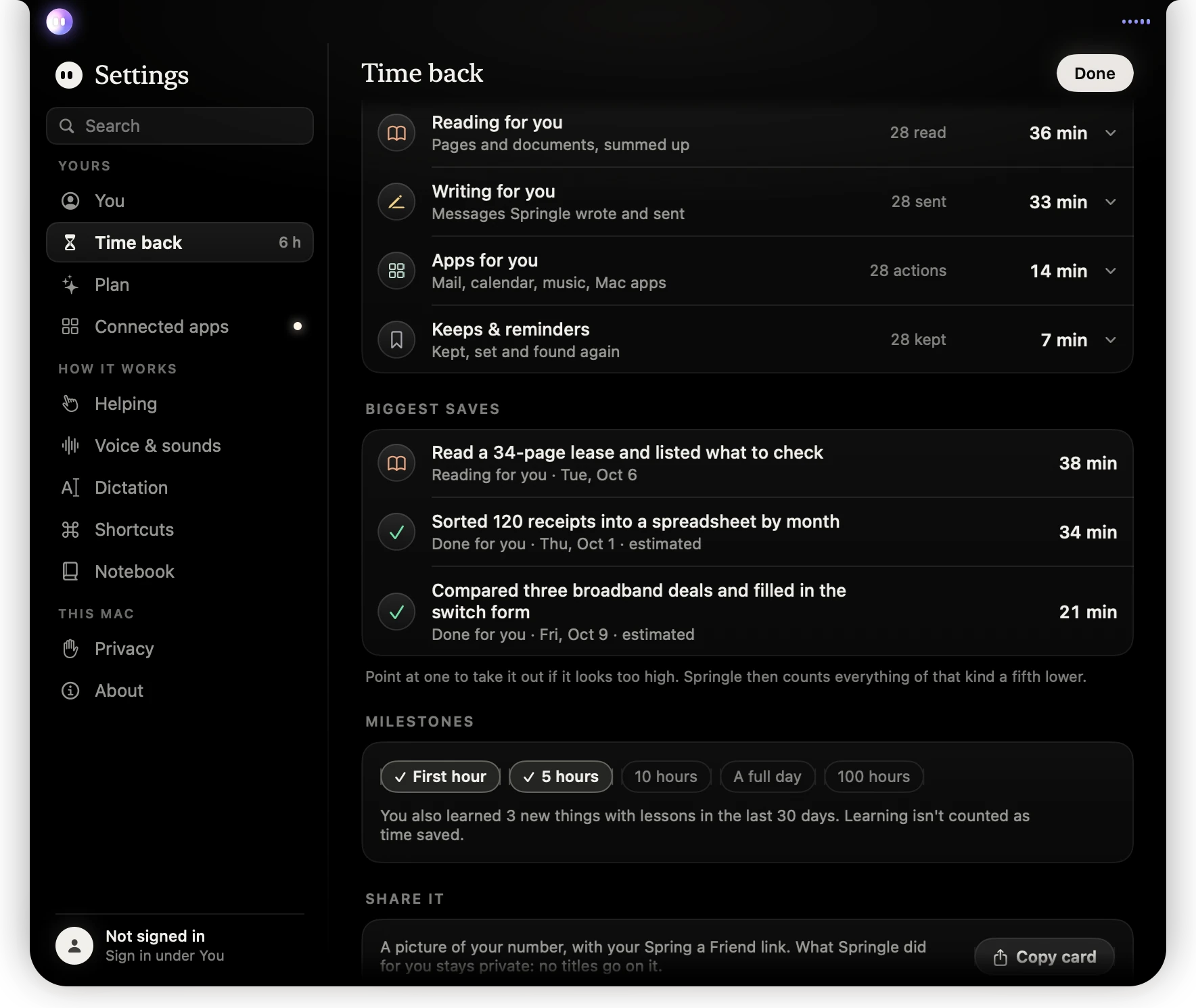
Task: Open the About page
Action: 180,691
